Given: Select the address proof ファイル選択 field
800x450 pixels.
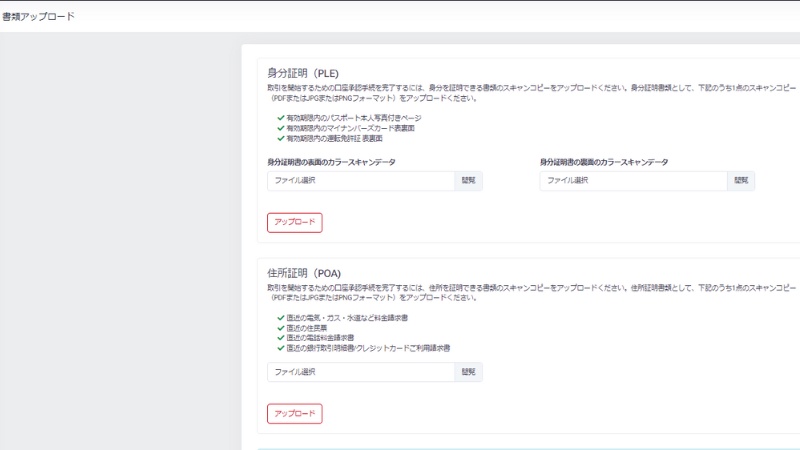Looking at the screenshot, I should (x=360, y=372).
